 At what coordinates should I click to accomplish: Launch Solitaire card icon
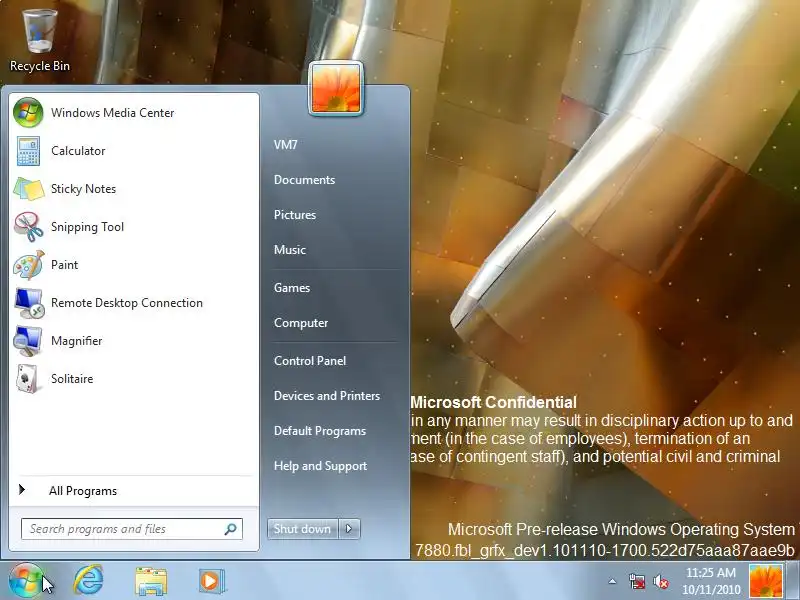pyautogui.click(x=28, y=379)
